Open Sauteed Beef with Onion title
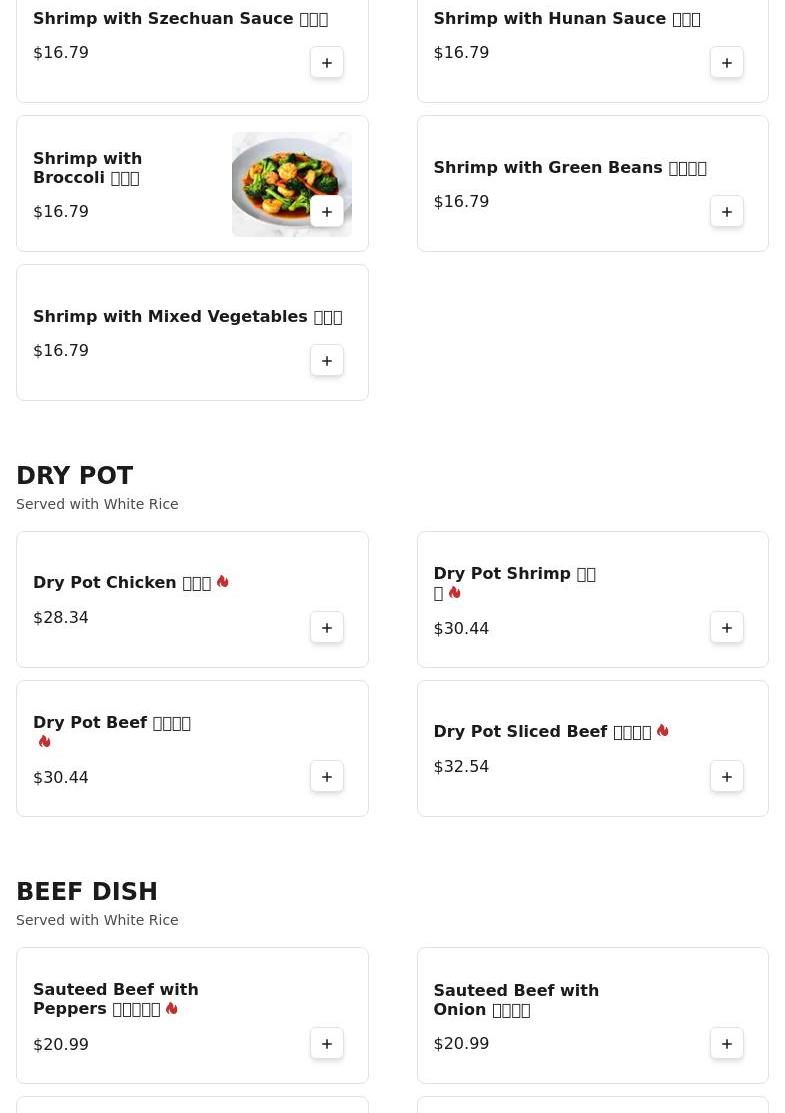 [516, 999]
